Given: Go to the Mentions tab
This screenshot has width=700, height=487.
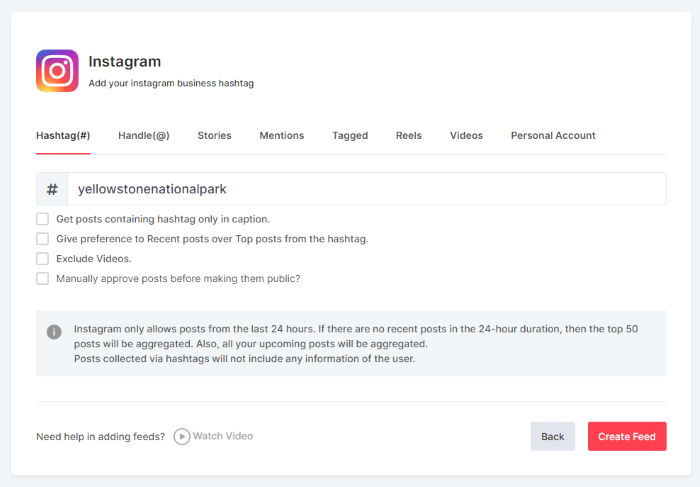Looking at the screenshot, I should 282,136.
